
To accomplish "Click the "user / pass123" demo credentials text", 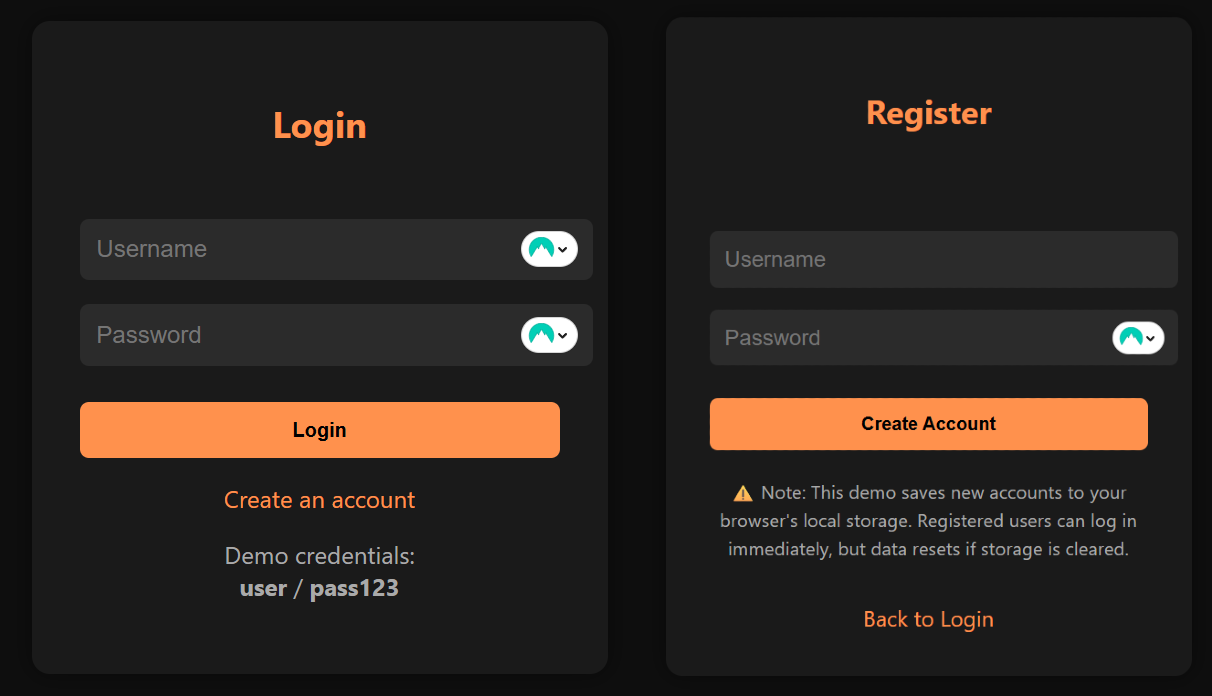I will (x=319, y=588).
